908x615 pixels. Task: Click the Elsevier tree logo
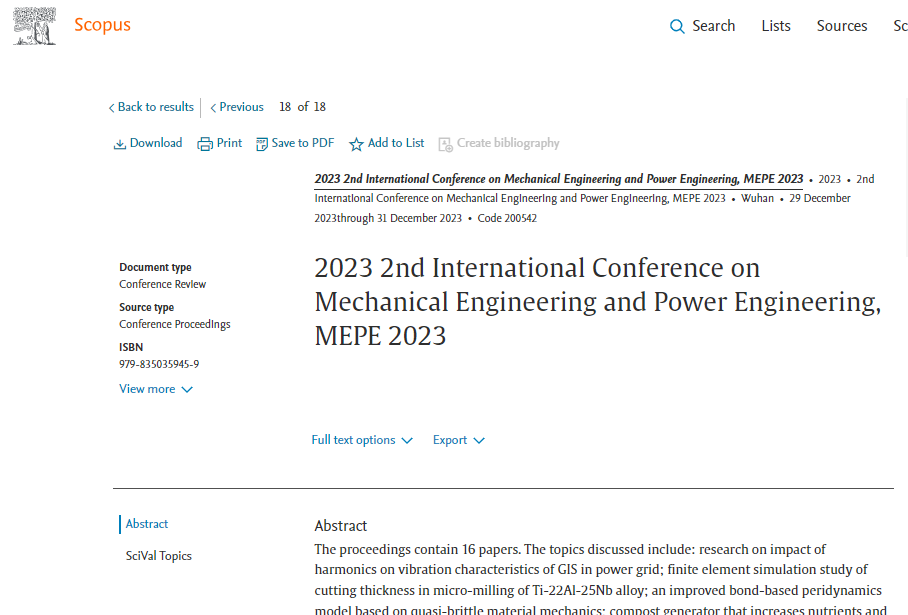(34, 26)
